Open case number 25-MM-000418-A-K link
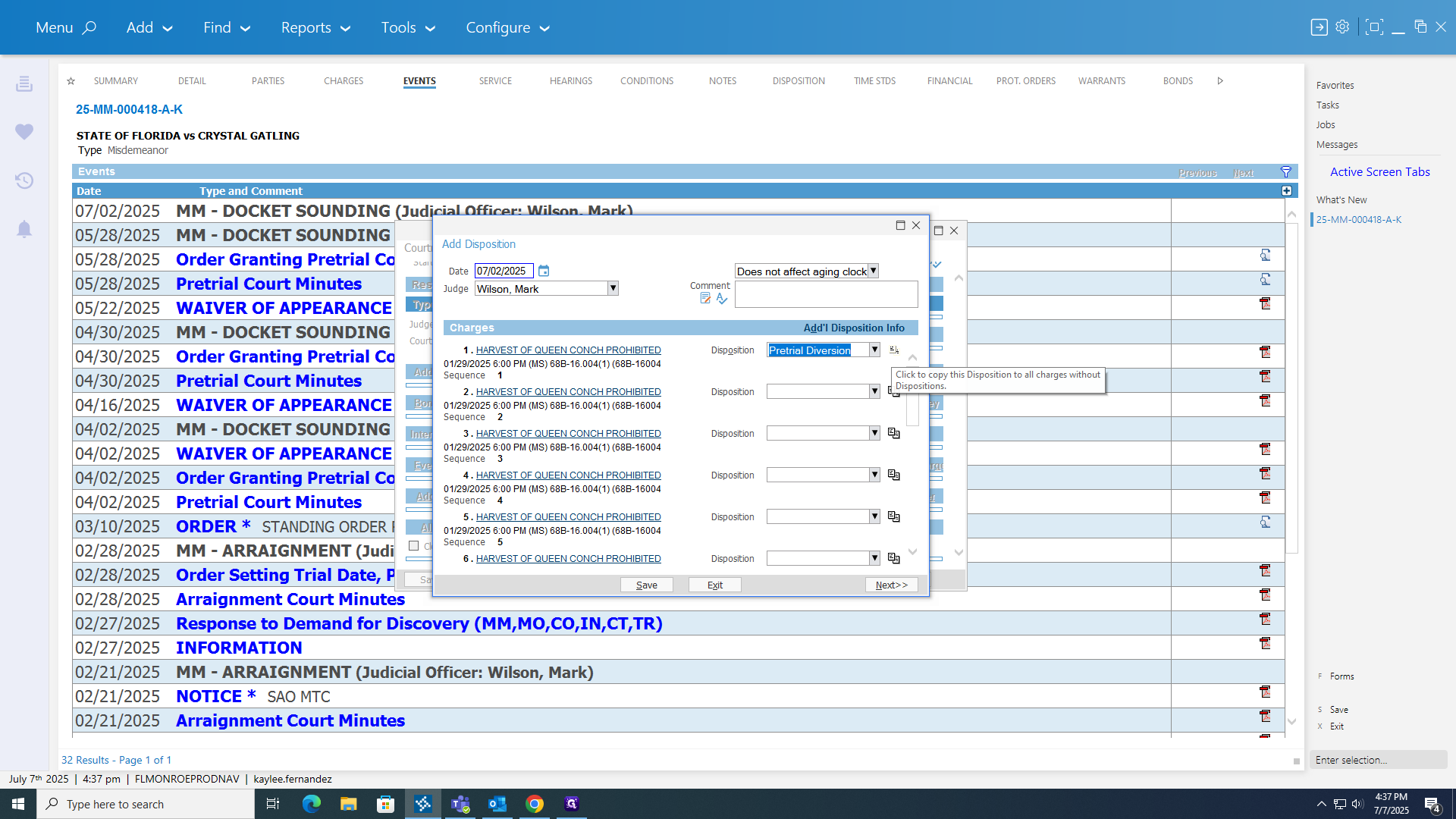The height and width of the screenshot is (819, 1456). [x=129, y=109]
